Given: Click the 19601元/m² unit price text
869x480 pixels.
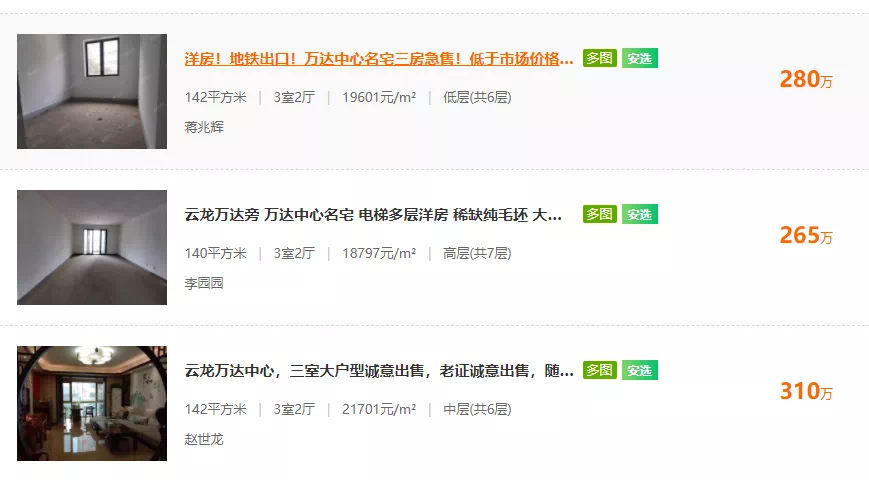Looking at the screenshot, I should [x=379, y=98].
